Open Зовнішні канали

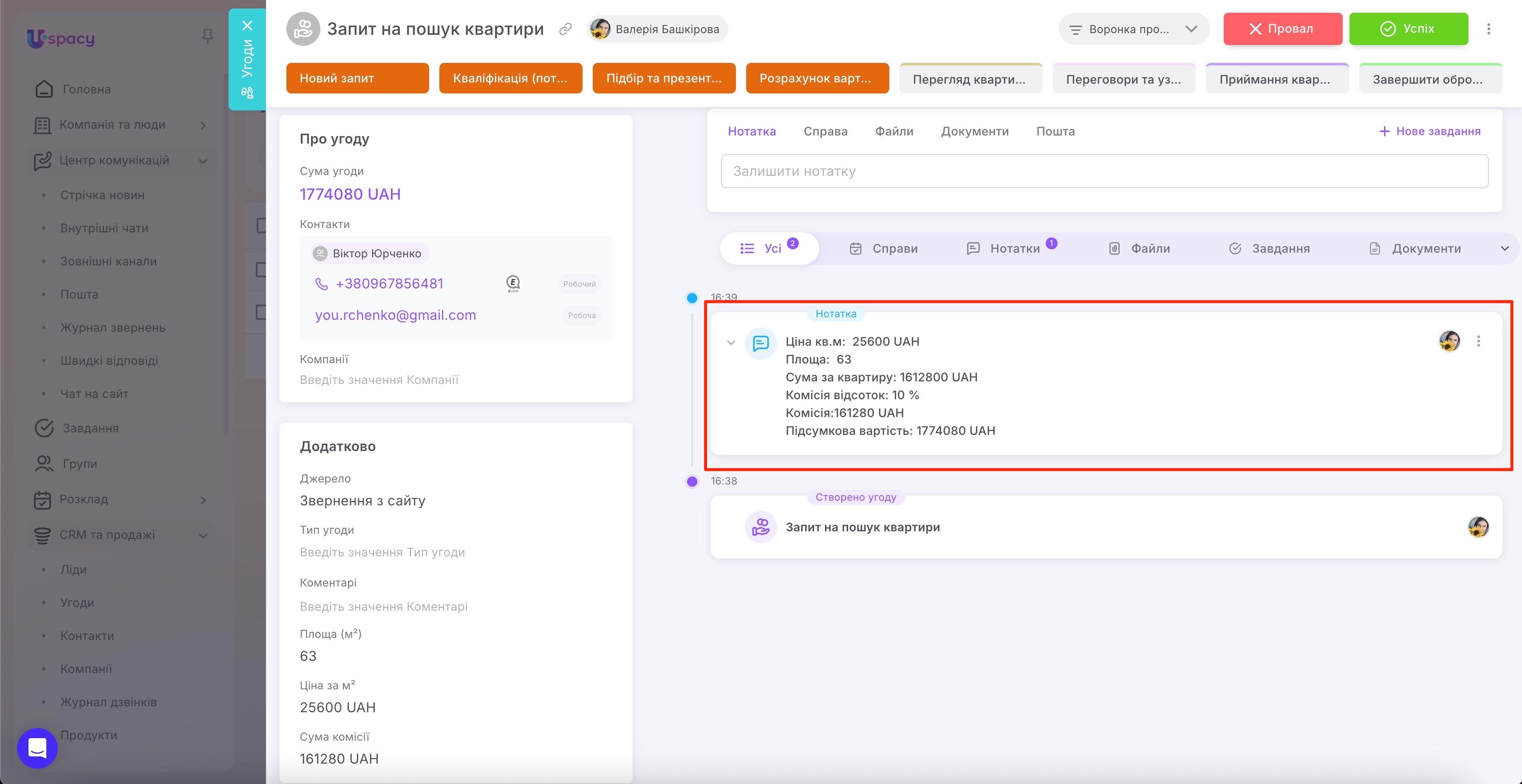(108, 261)
